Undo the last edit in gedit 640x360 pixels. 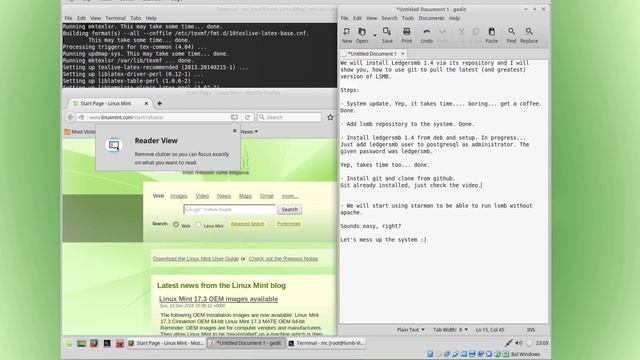click(x=427, y=35)
